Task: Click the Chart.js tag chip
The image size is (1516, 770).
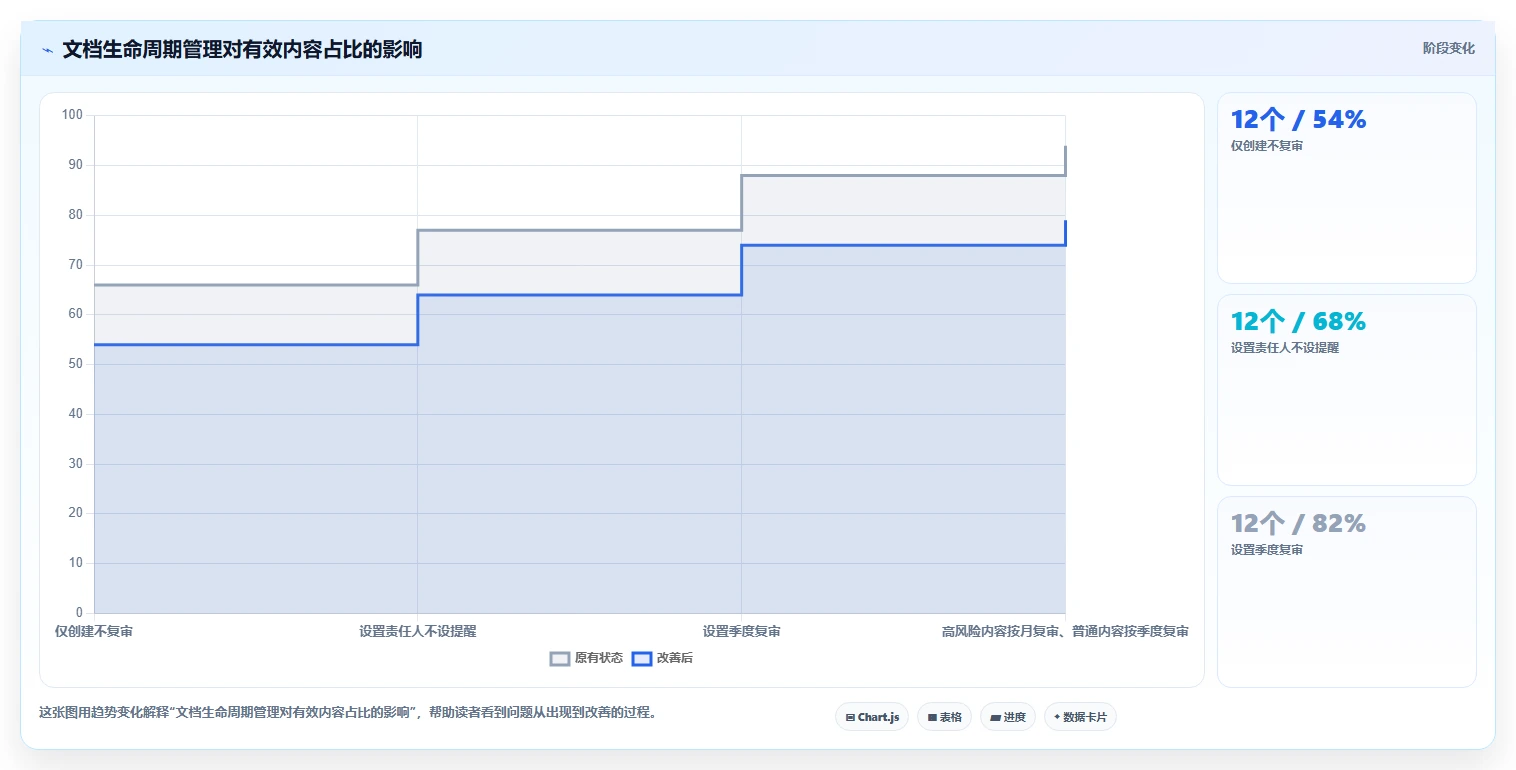Action: pyautogui.click(x=872, y=717)
